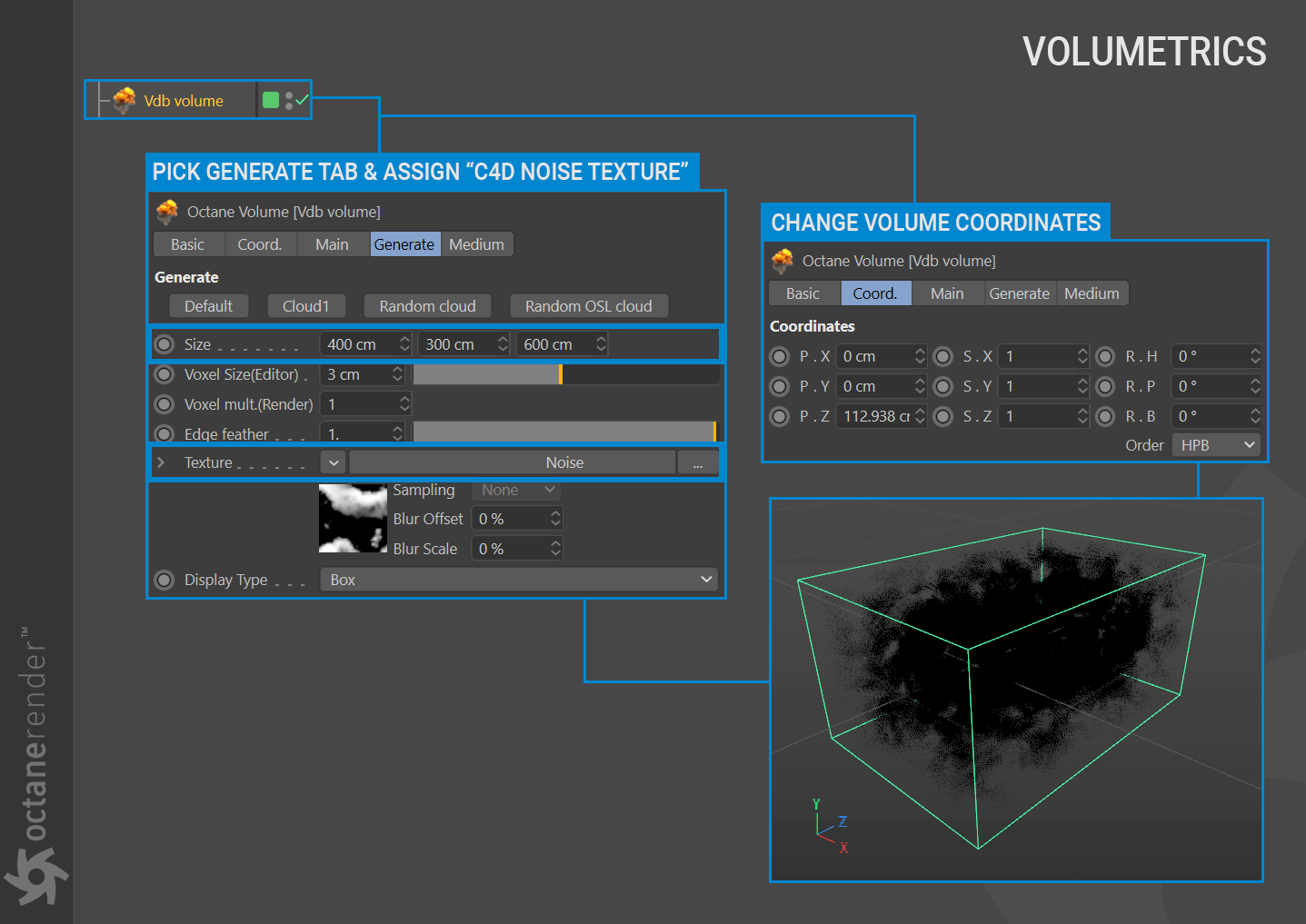Viewport: 1306px width, 924px height.
Task: Click the Default preset button
Action: click(209, 306)
